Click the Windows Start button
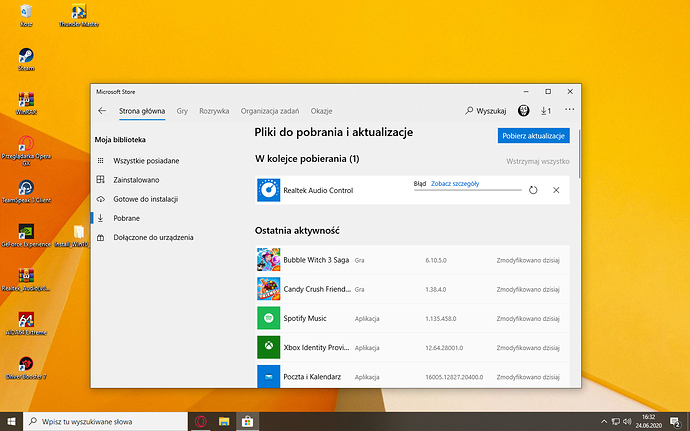This screenshot has height=431, width=690. [x=11, y=421]
